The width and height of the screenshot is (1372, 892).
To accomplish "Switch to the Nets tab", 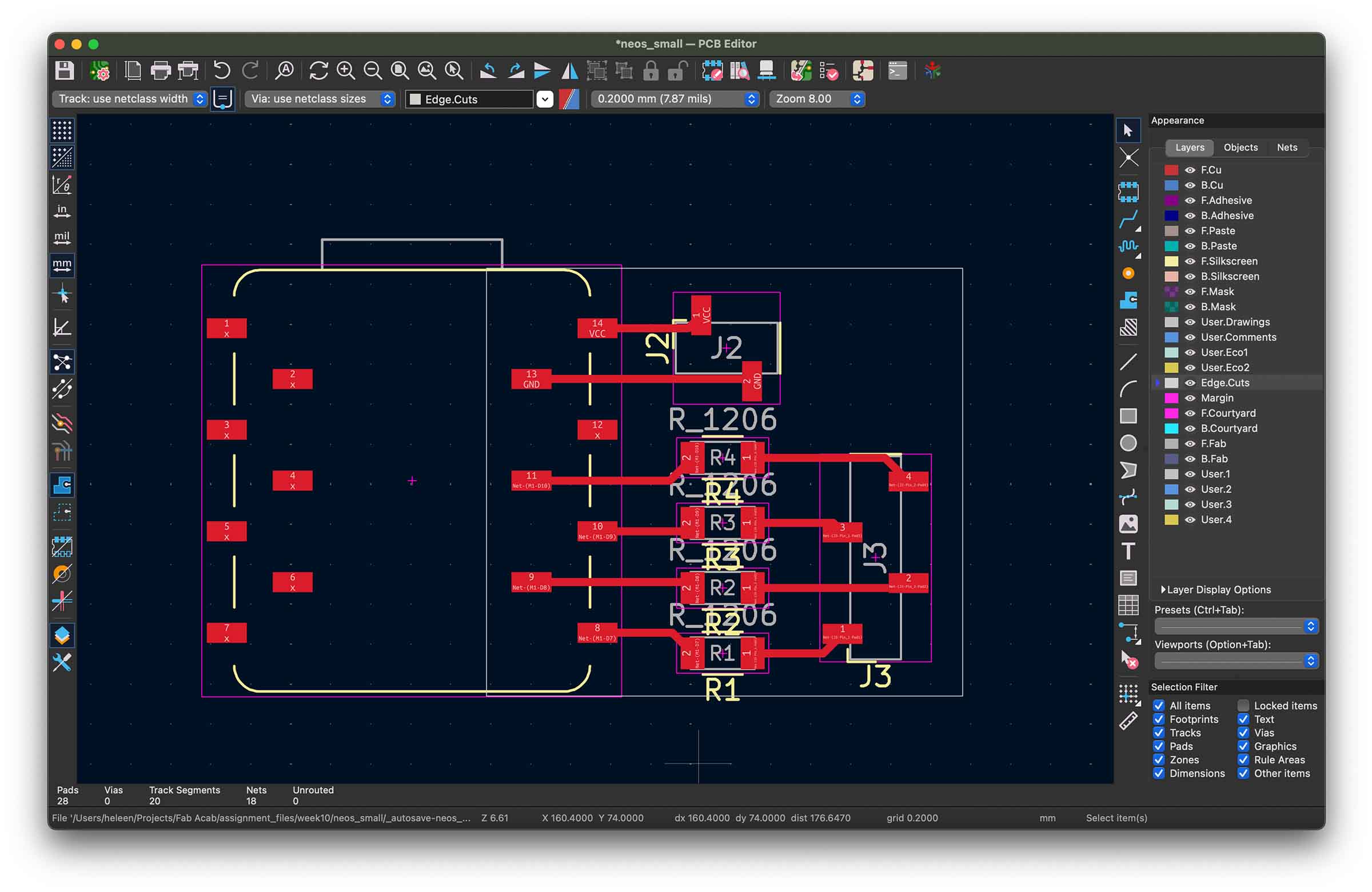I will click(x=1287, y=147).
